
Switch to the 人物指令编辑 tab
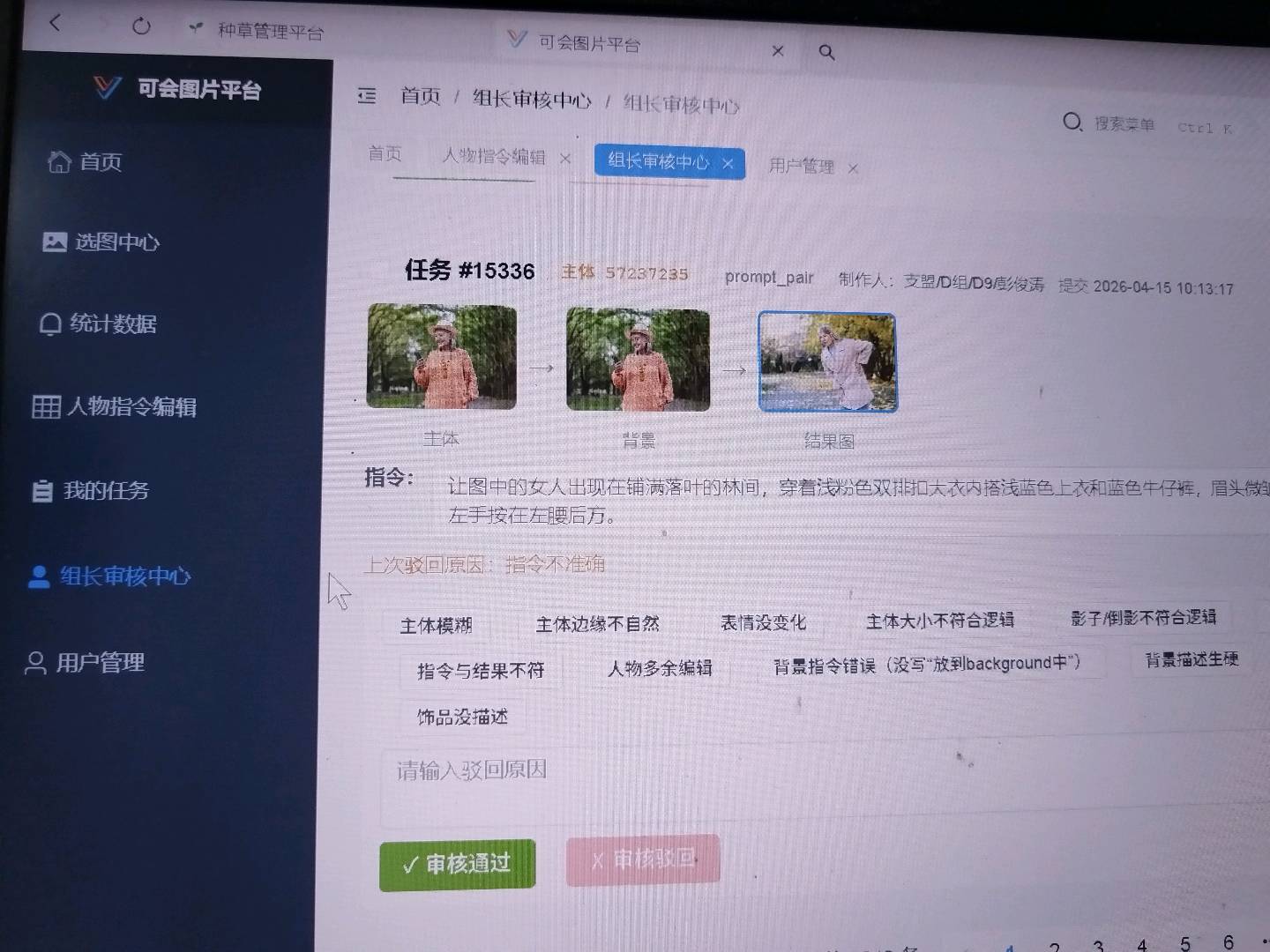click(494, 157)
